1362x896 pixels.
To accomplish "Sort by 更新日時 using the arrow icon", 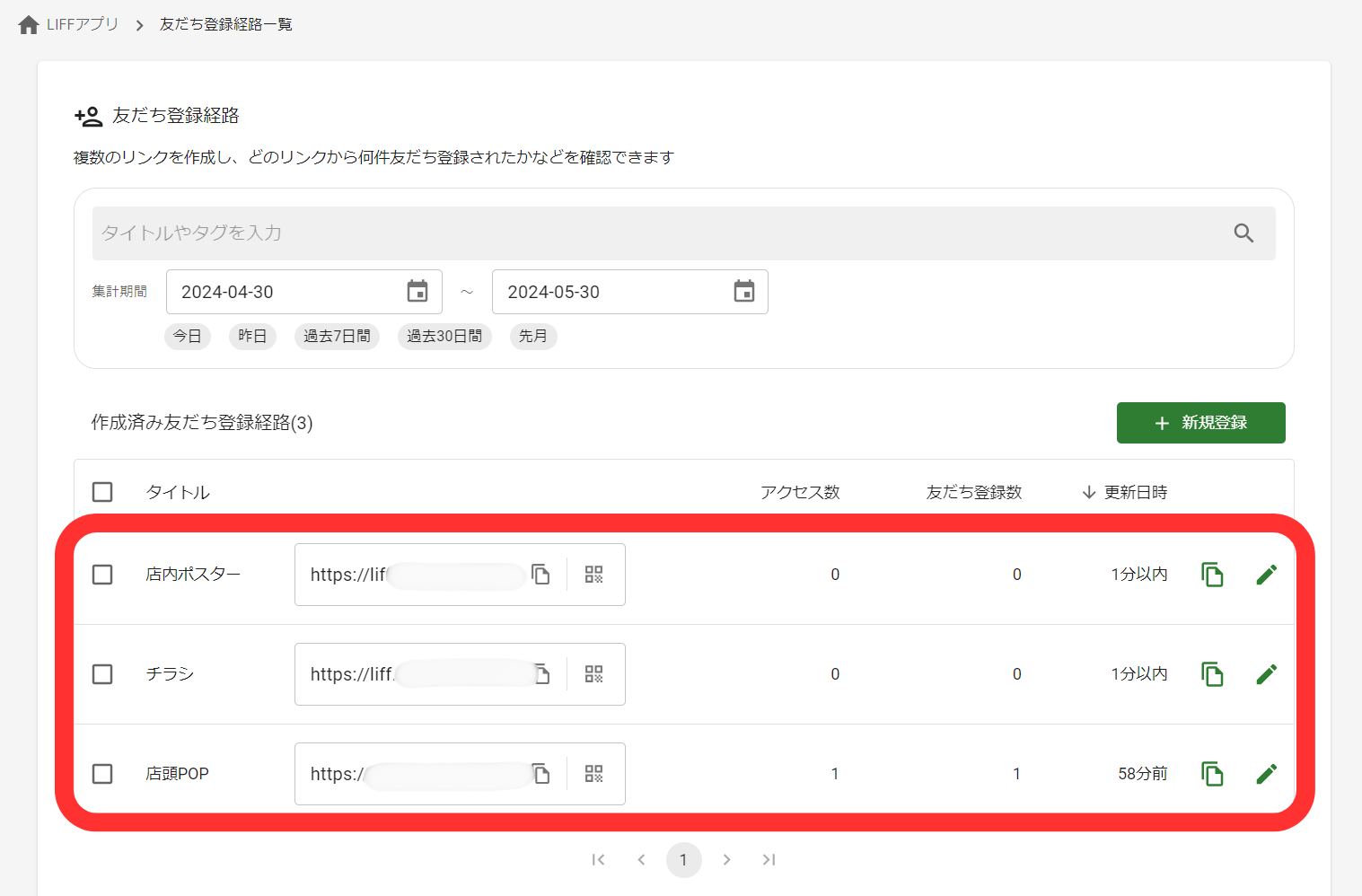I will tap(1089, 492).
